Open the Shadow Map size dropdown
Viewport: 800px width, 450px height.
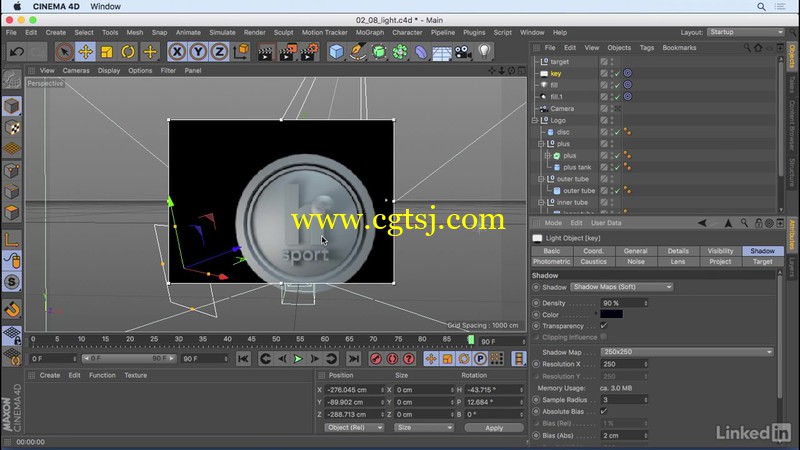point(687,352)
